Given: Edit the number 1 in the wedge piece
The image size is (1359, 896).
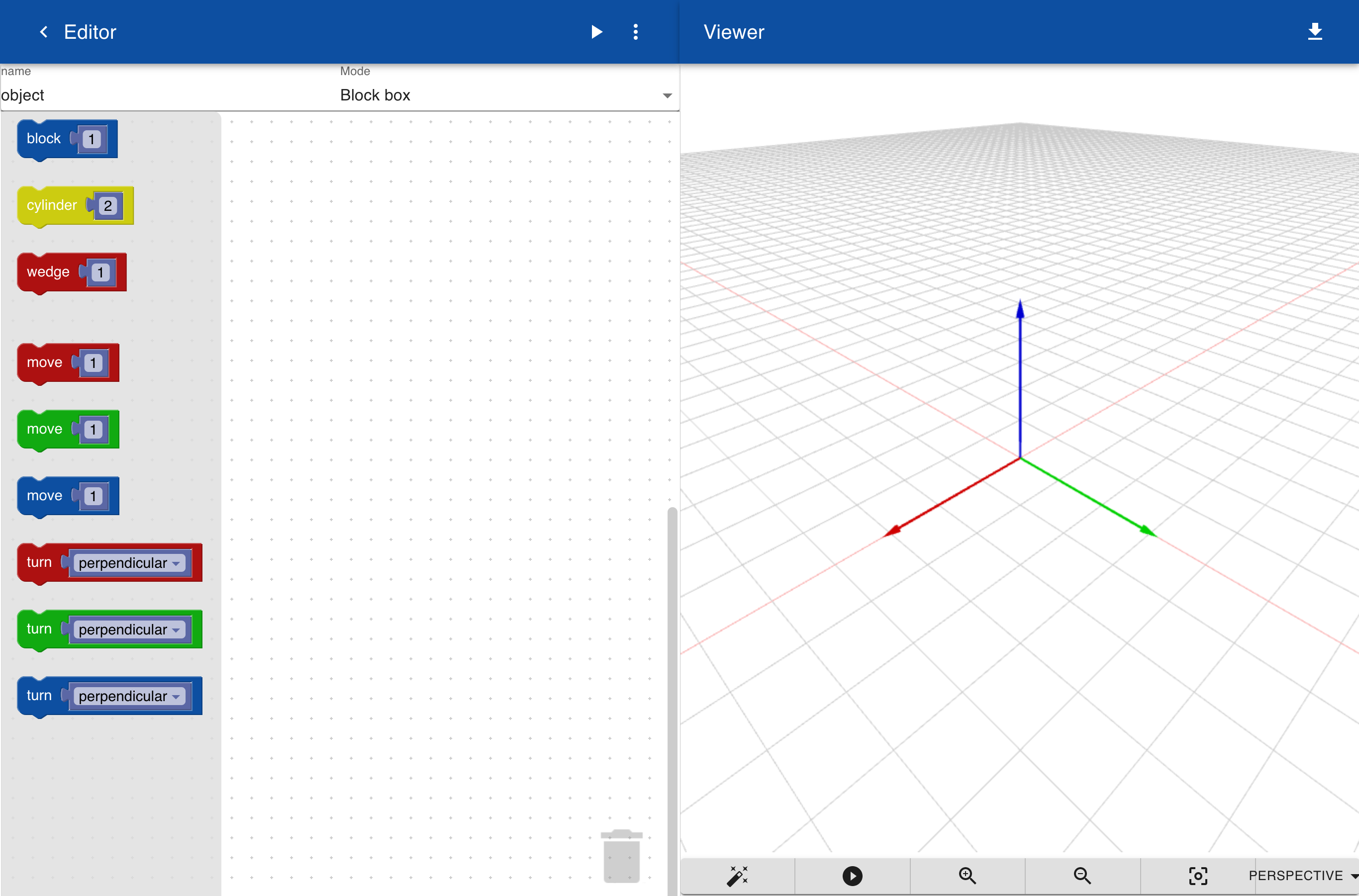Looking at the screenshot, I should point(100,272).
